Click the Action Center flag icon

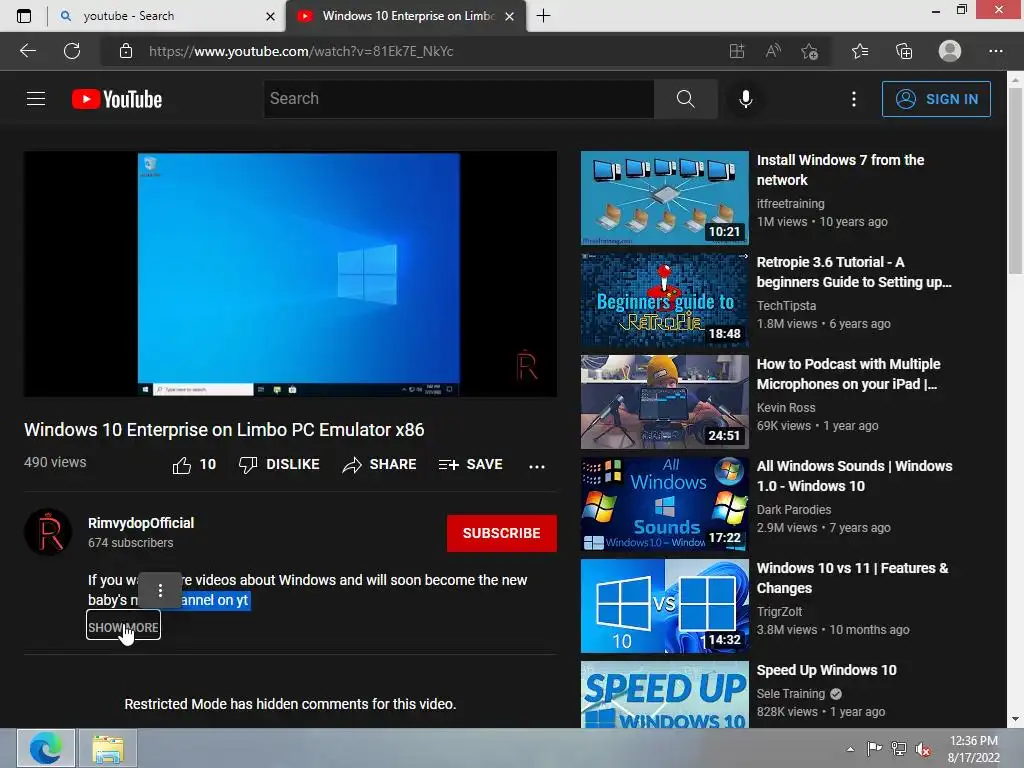[x=874, y=749]
